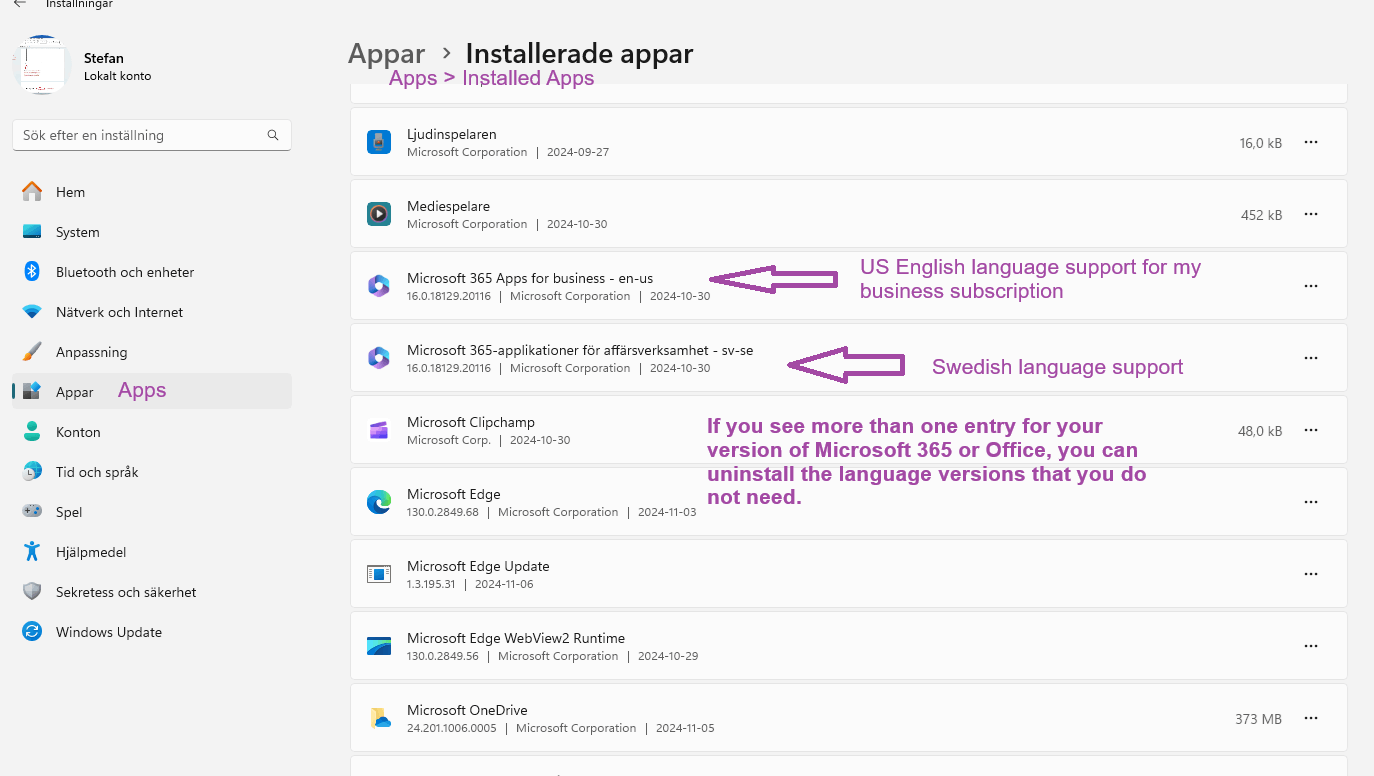Click the 16,0 kB size of Ljudinspelaren
The width and height of the screenshot is (1374, 776).
tap(1260, 143)
